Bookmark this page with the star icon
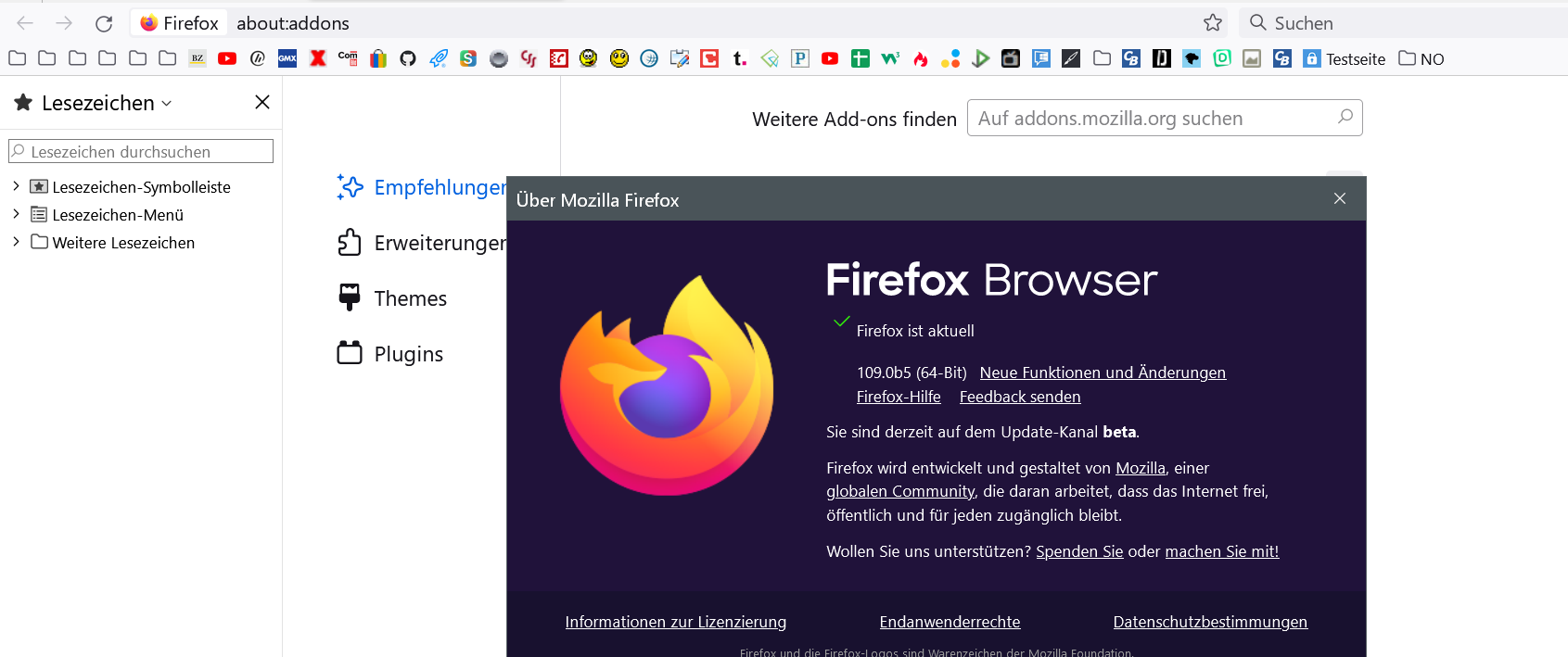The width and height of the screenshot is (1568, 657). point(1213,23)
